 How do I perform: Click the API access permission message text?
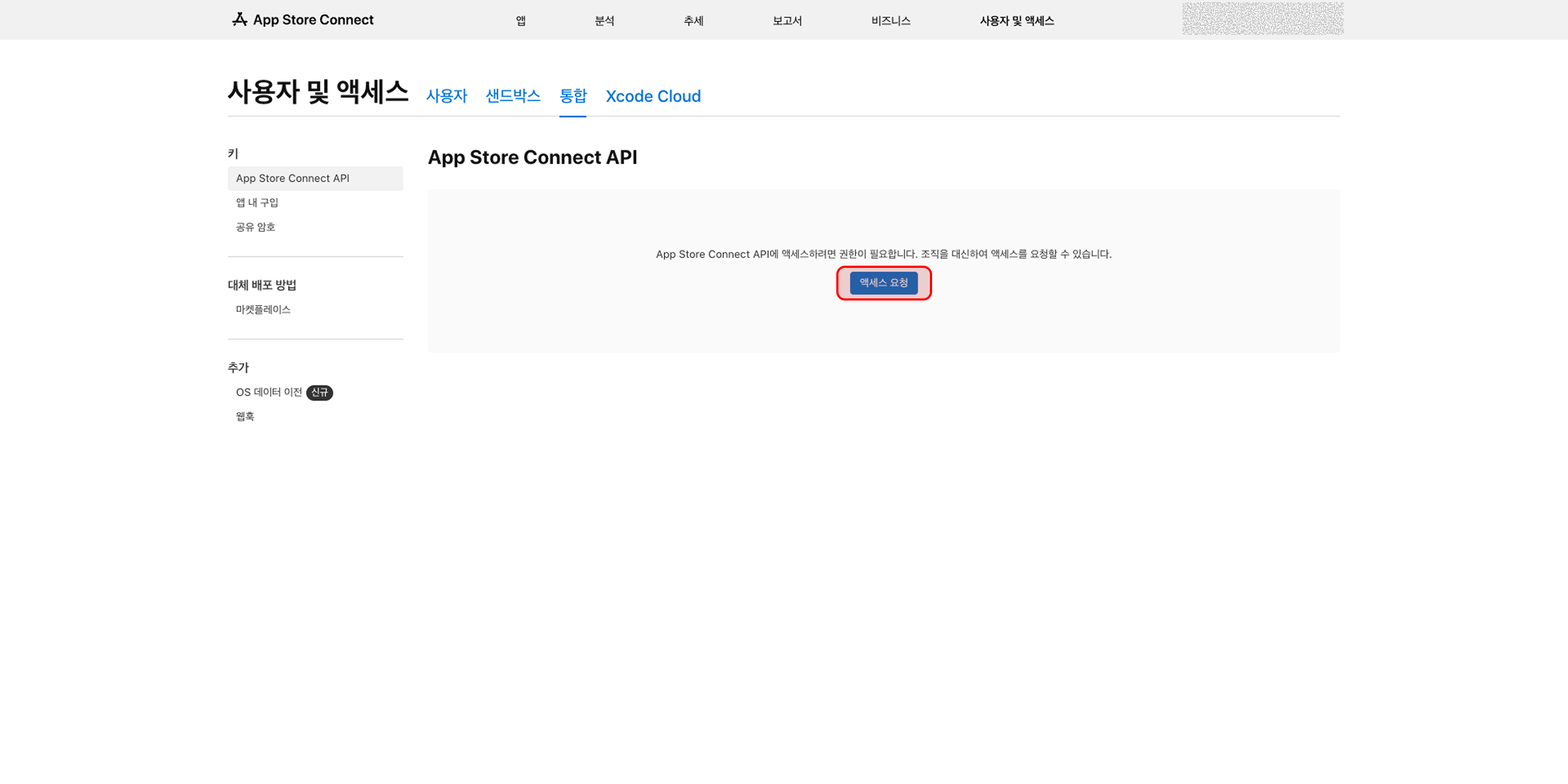[x=884, y=254]
